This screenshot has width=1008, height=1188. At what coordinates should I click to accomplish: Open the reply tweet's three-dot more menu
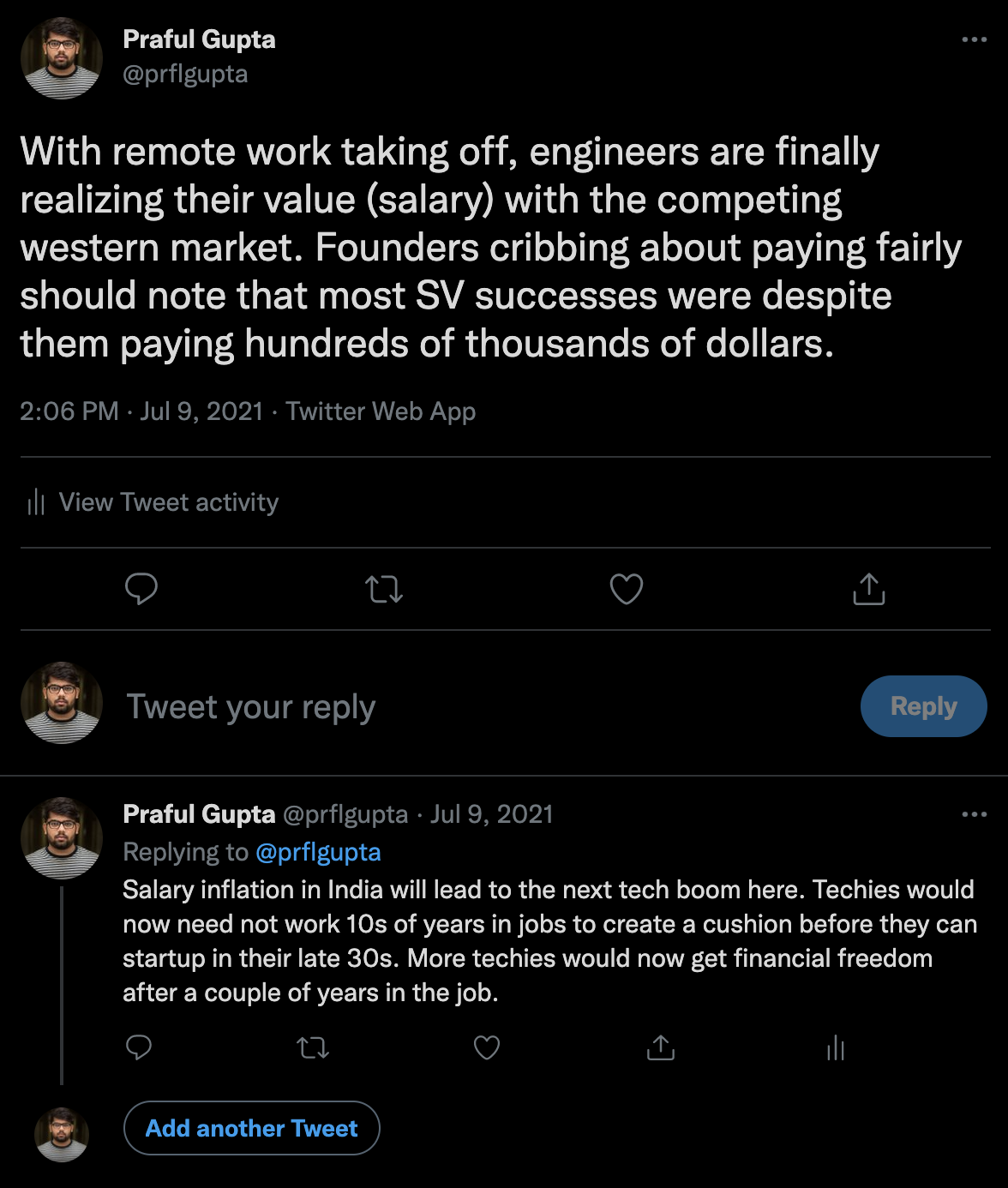974,814
